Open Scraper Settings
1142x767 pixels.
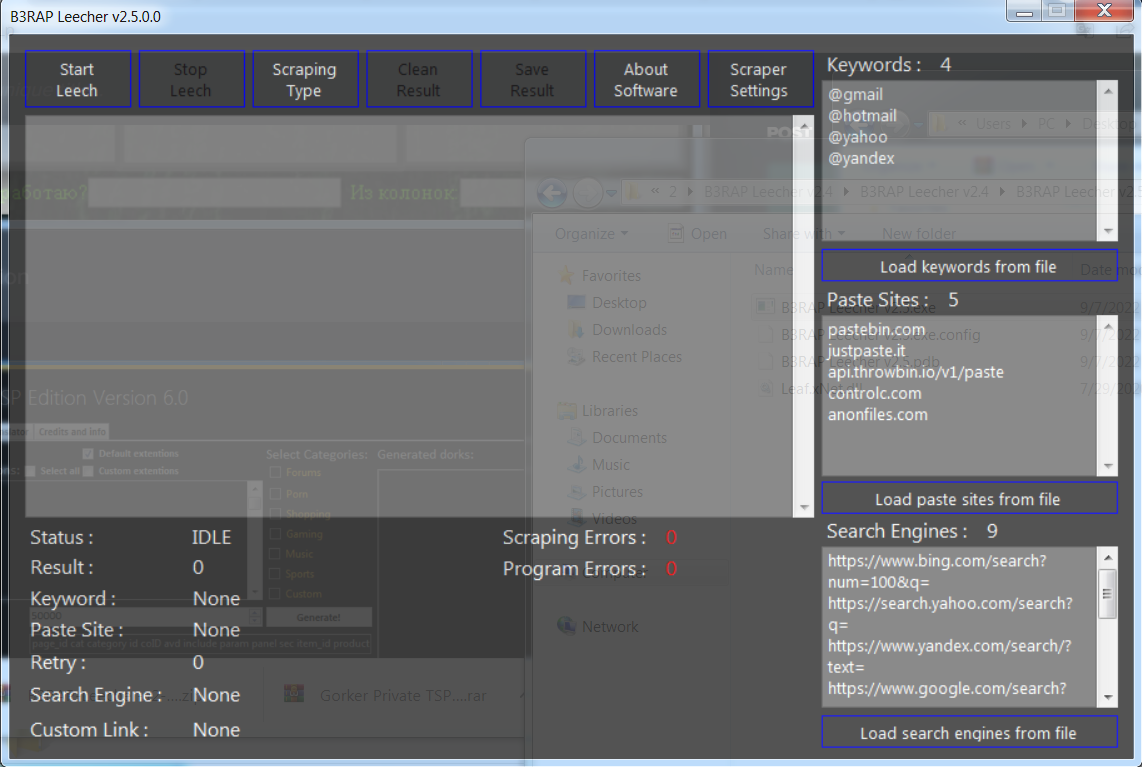[x=760, y=79]
